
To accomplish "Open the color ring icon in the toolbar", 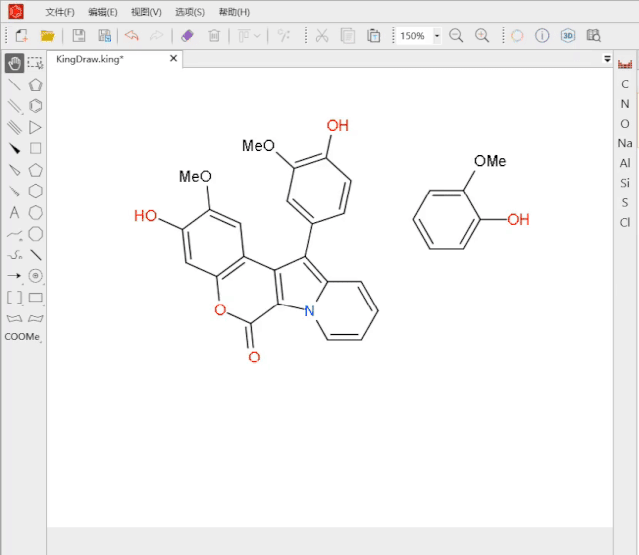I will point(517,36).
